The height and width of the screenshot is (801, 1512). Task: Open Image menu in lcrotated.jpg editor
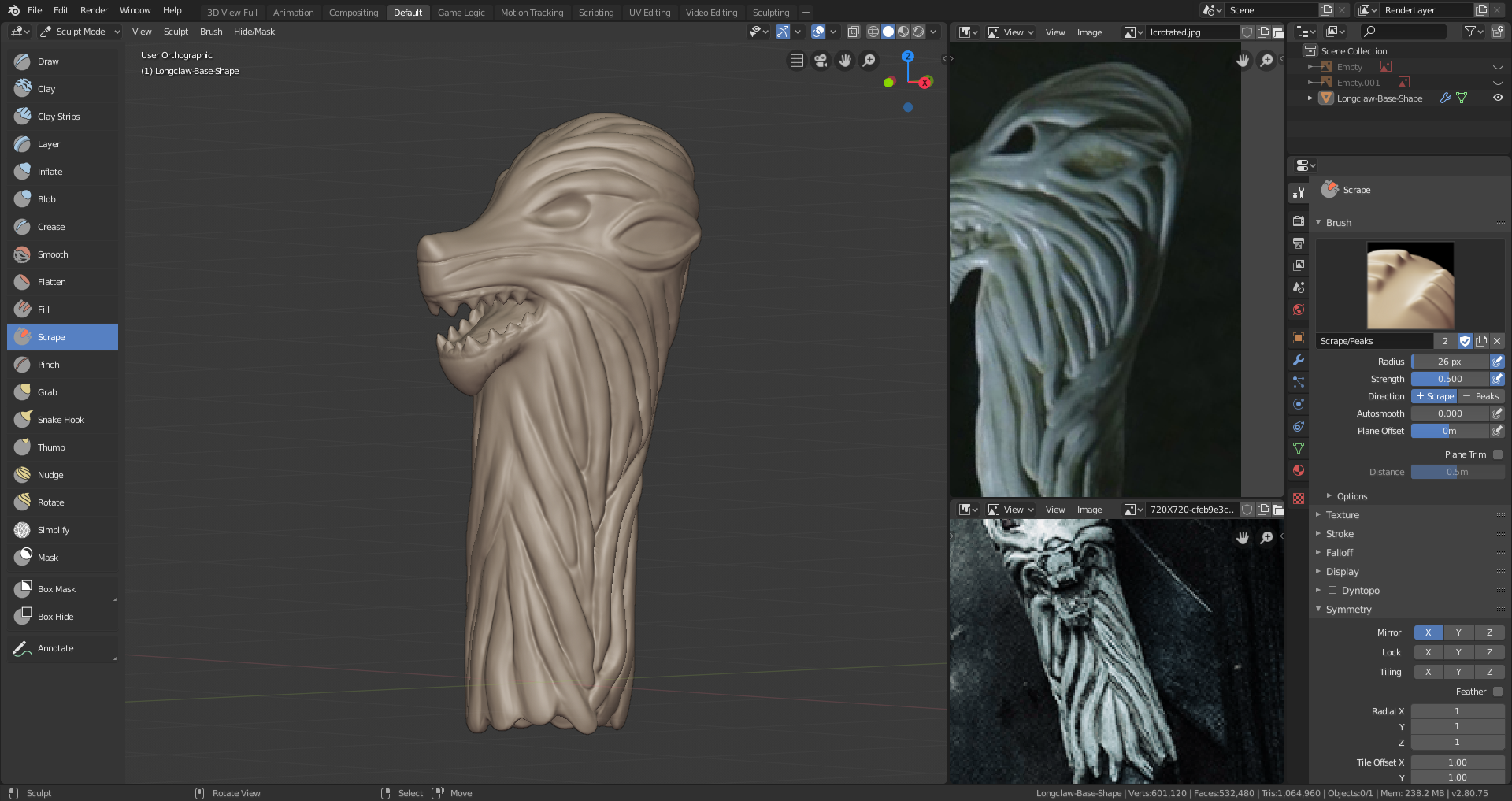[1089, 32]
